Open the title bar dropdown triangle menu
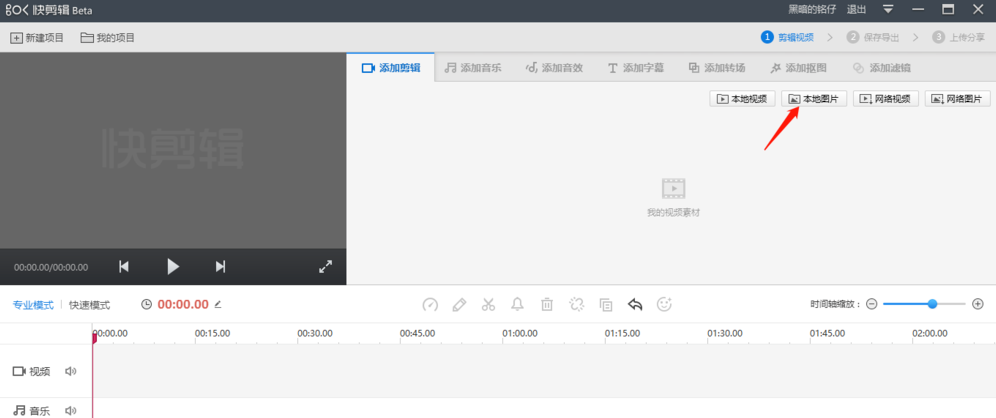 pos(888,10)
